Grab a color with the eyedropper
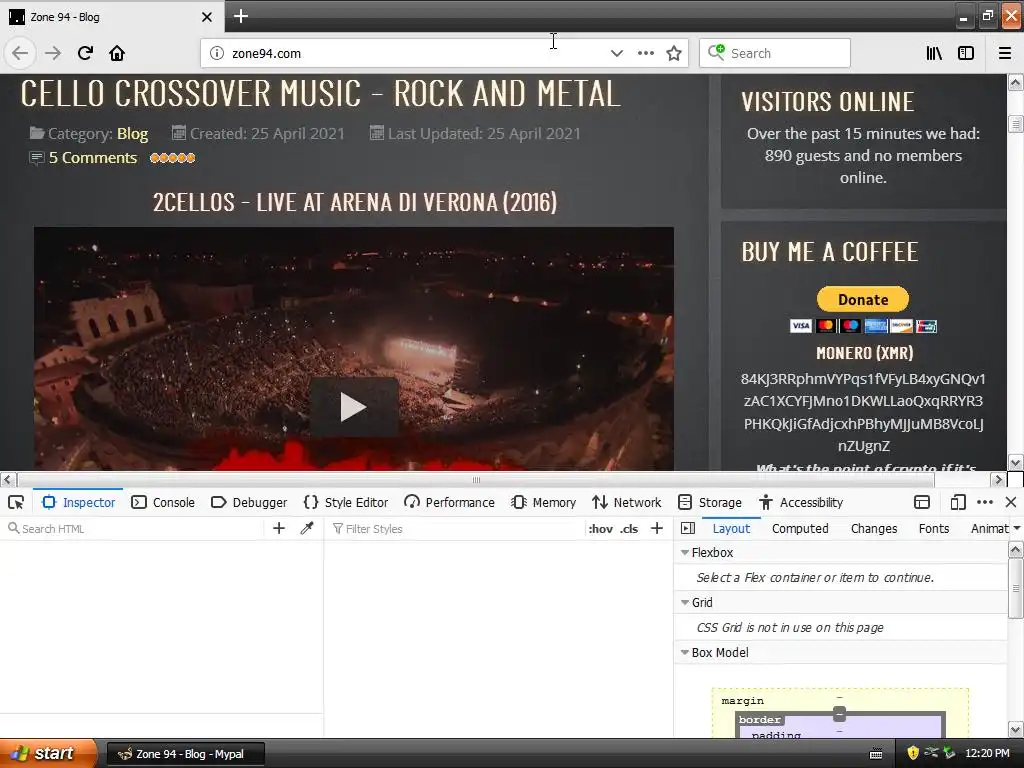The width and height of the screenshot is (1024, 768). tap(307, 528)
